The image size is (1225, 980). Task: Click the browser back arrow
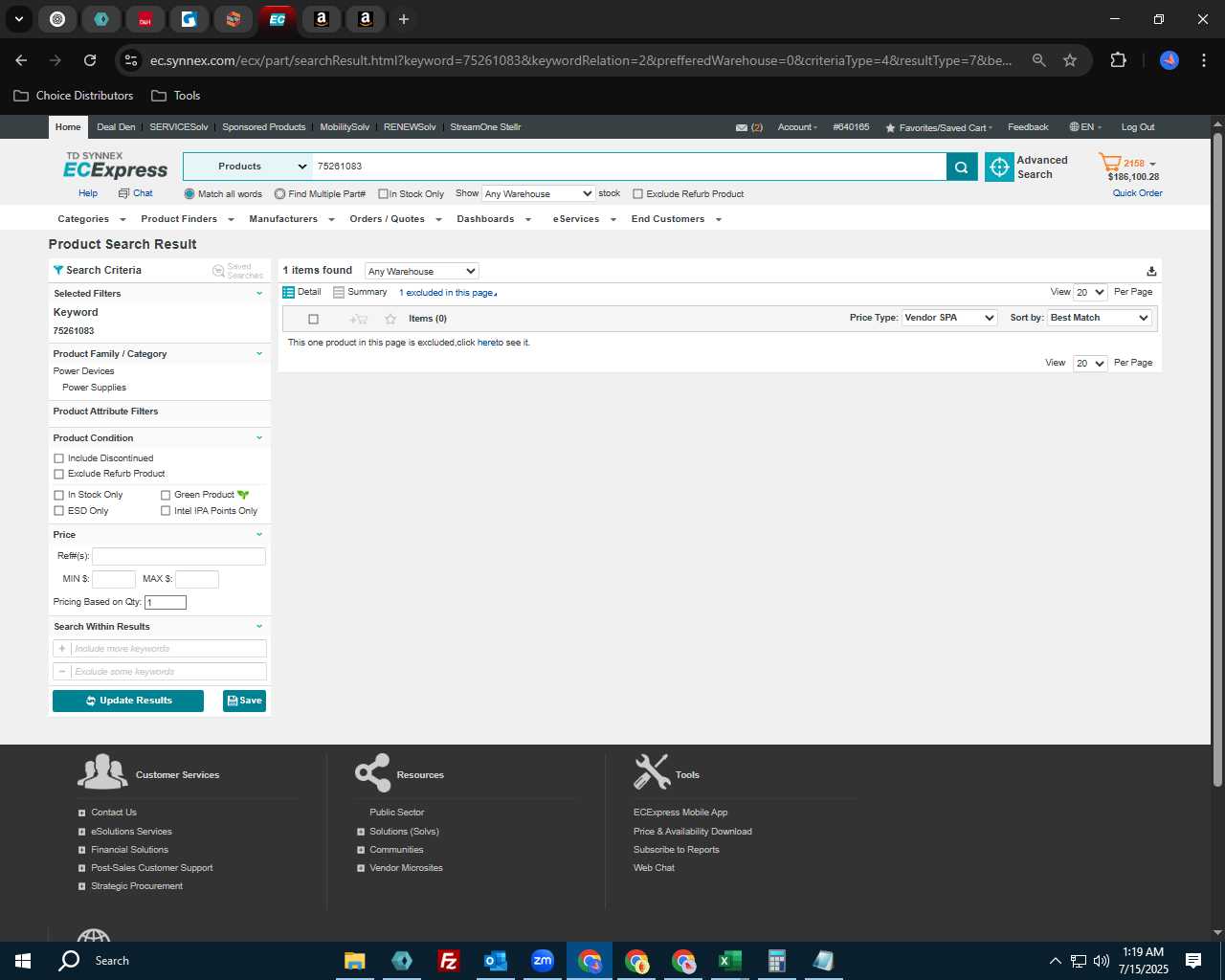click(x=21, y=60)
